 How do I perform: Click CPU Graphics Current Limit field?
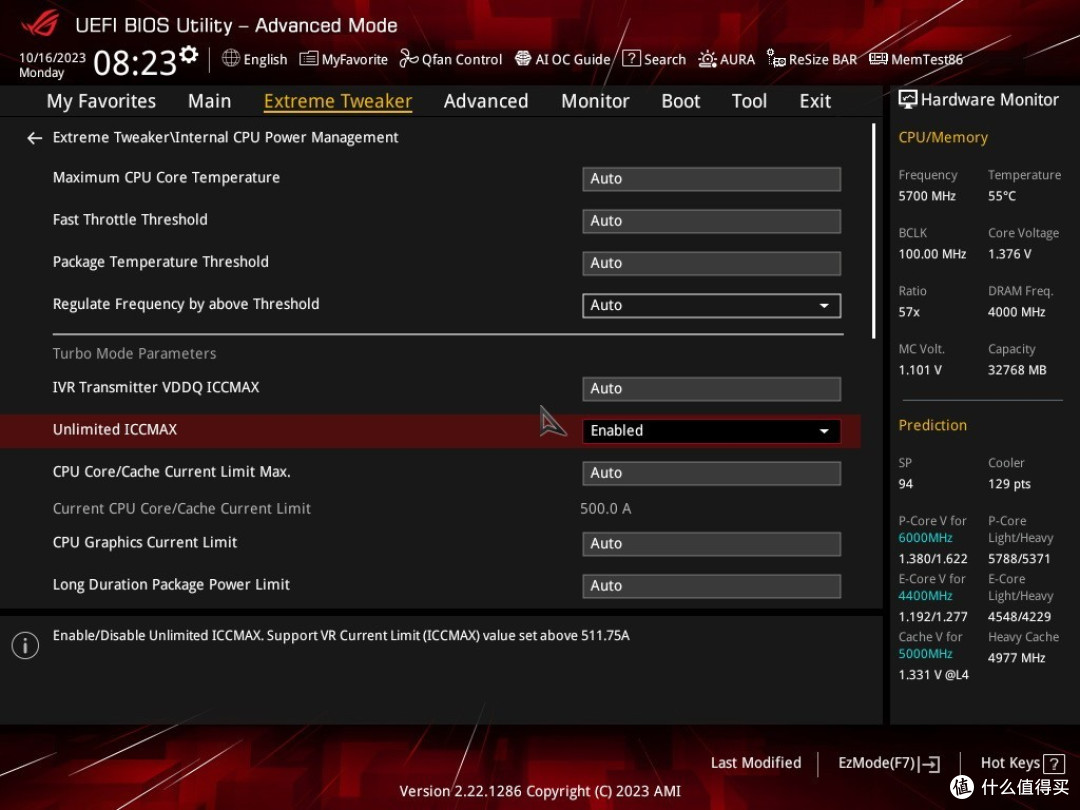point(712,543)
